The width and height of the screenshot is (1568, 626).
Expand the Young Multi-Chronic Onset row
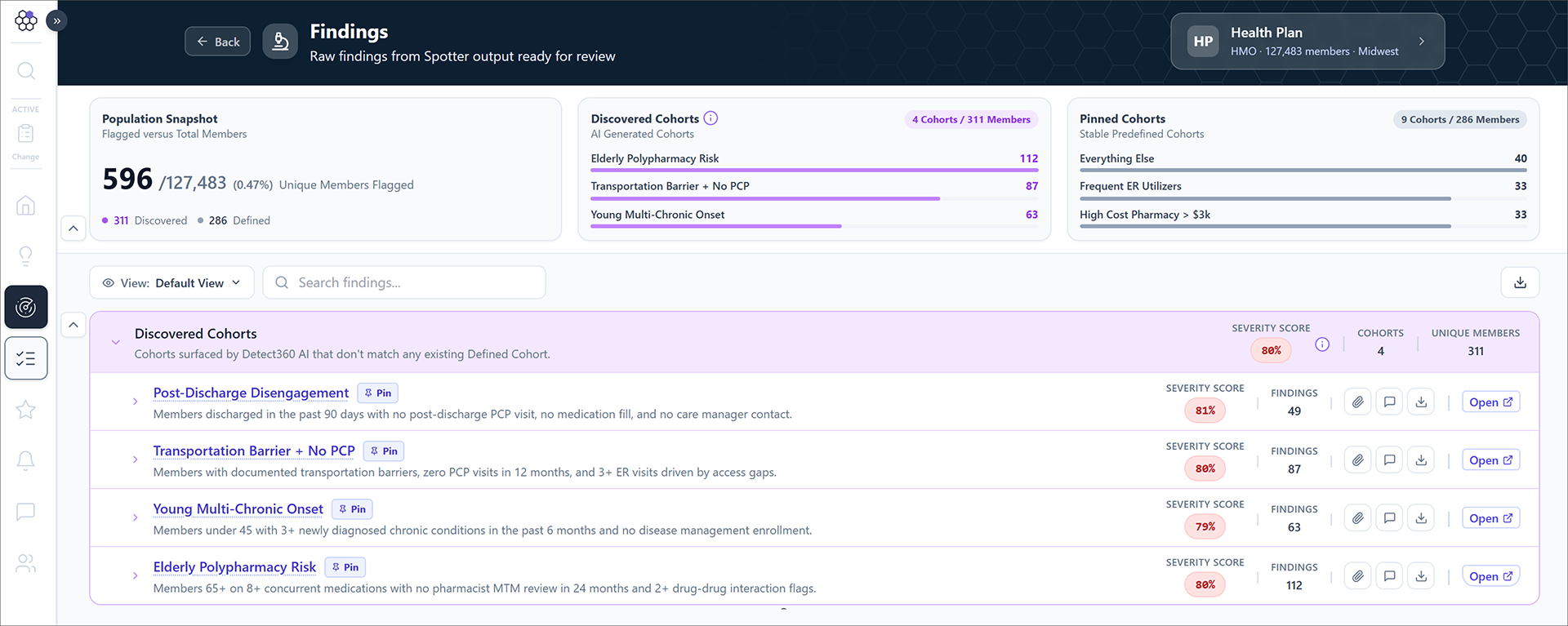(136, 517)
